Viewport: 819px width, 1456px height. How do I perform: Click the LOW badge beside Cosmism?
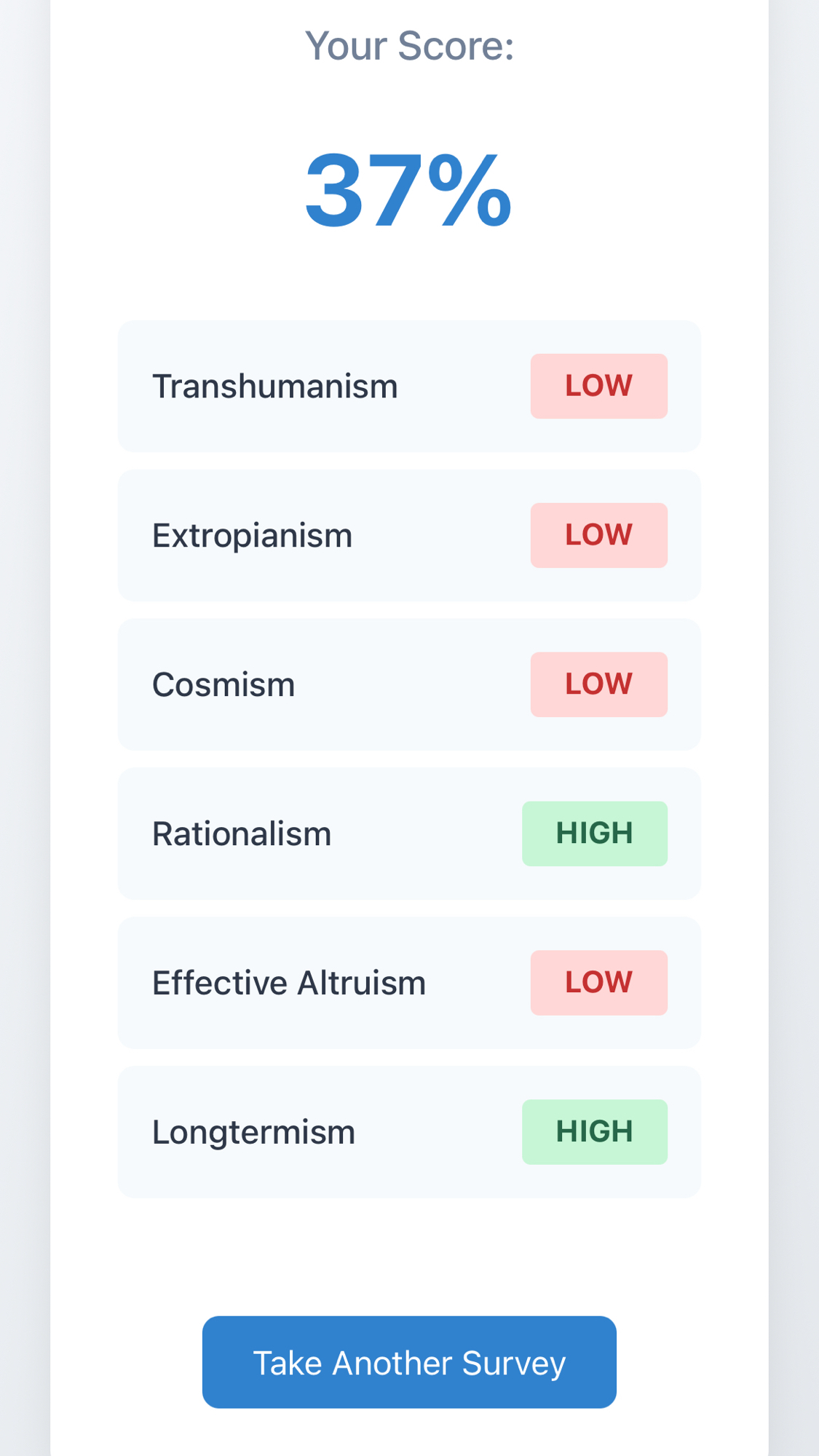coord(598,684)
